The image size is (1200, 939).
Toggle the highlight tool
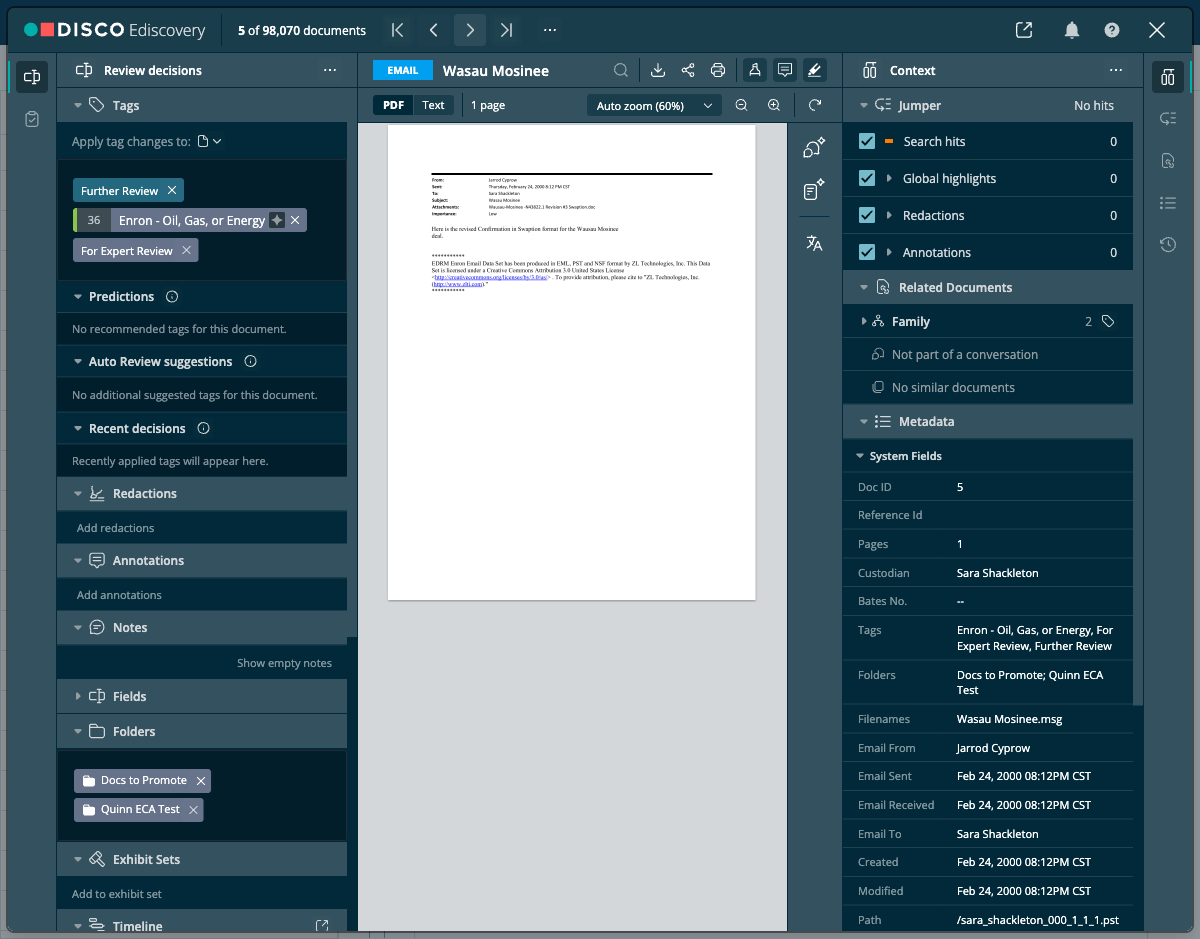point(815,70)
